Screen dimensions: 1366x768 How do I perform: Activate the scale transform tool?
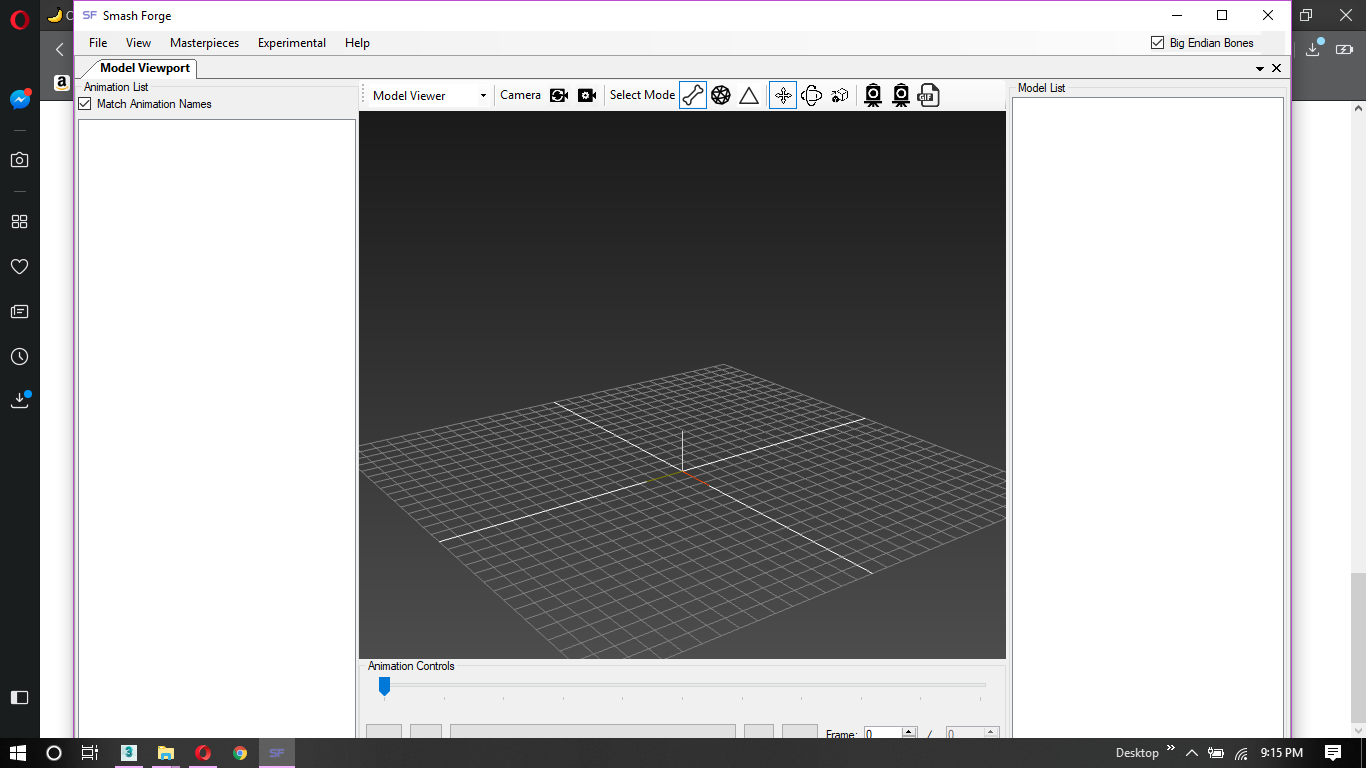coord(839,94)
